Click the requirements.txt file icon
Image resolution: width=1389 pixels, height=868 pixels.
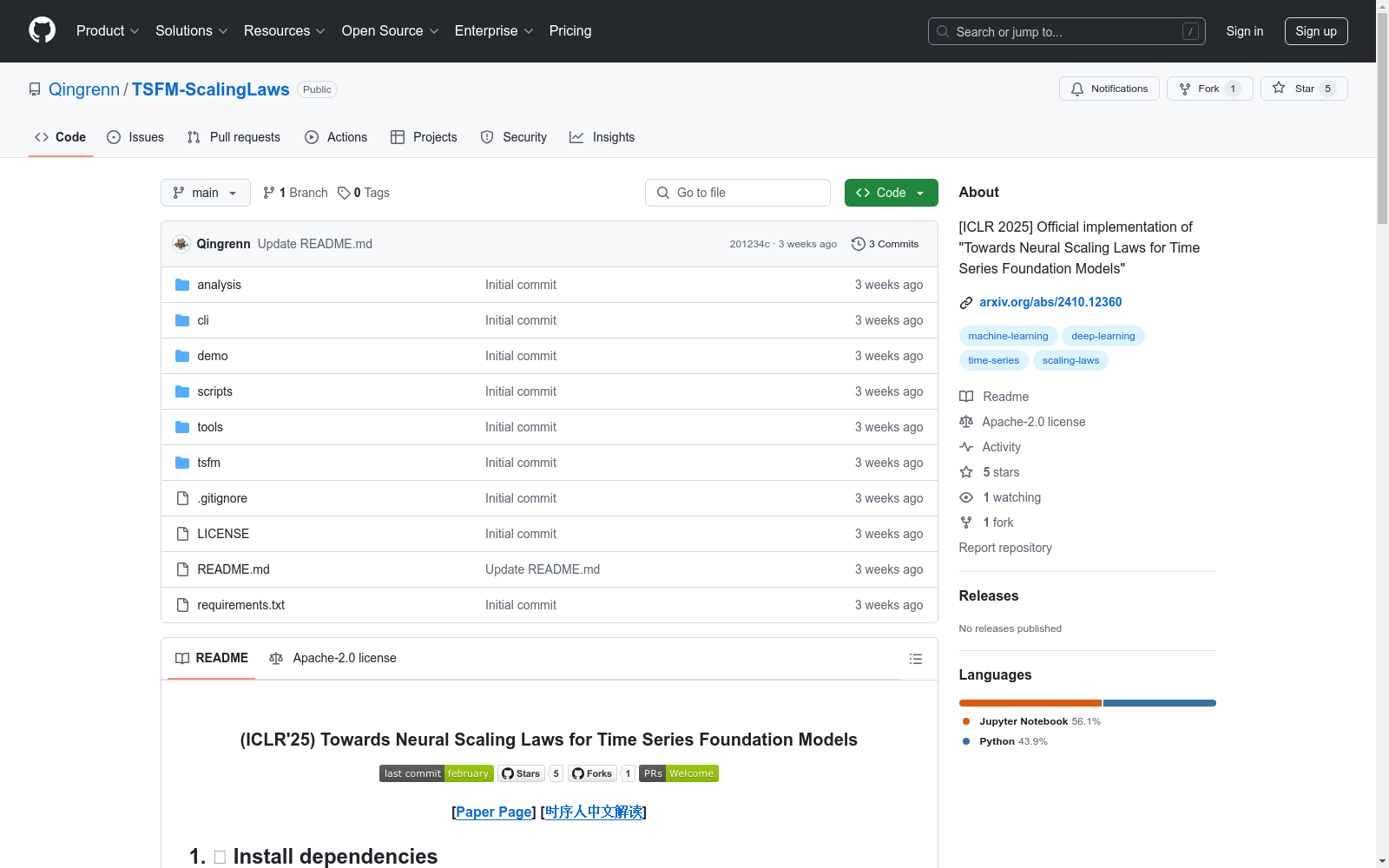click(182, 605)
